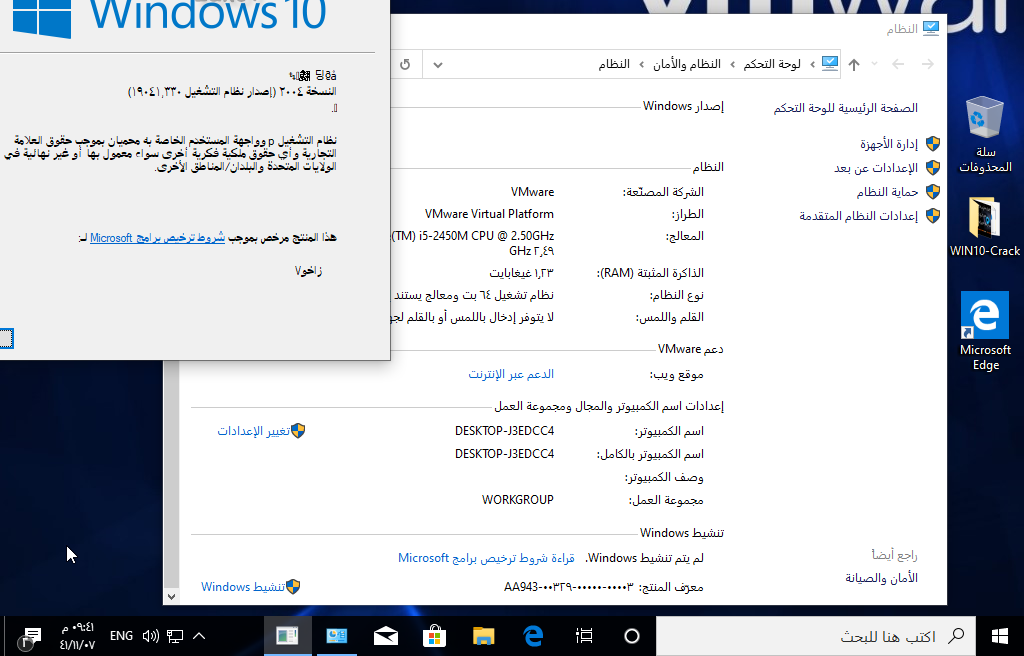This screenshot has width=1024, height=656.
Task: Select the WORKGROUP value text
Action: (x=518, y=500)
